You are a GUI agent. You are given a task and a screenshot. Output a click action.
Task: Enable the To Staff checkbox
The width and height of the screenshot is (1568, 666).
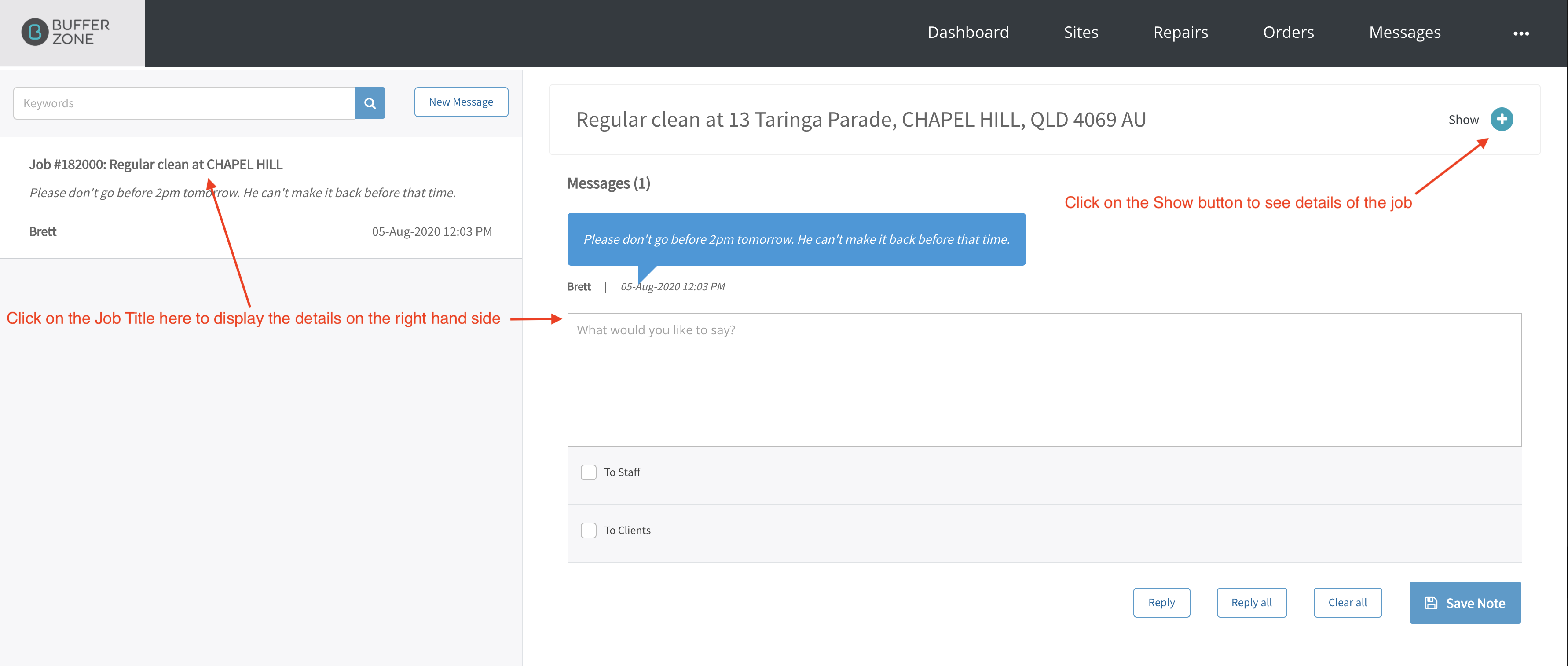point(588,472)
